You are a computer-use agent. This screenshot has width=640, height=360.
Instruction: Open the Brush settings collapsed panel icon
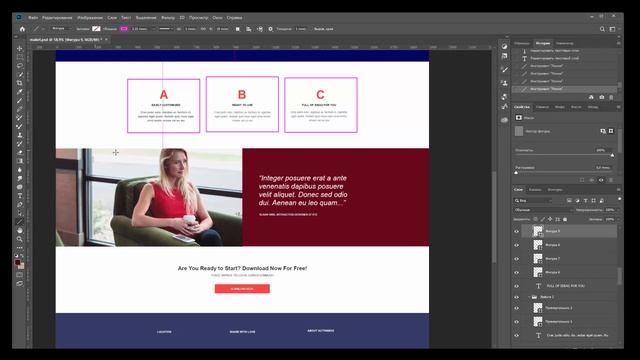[504, 70]
